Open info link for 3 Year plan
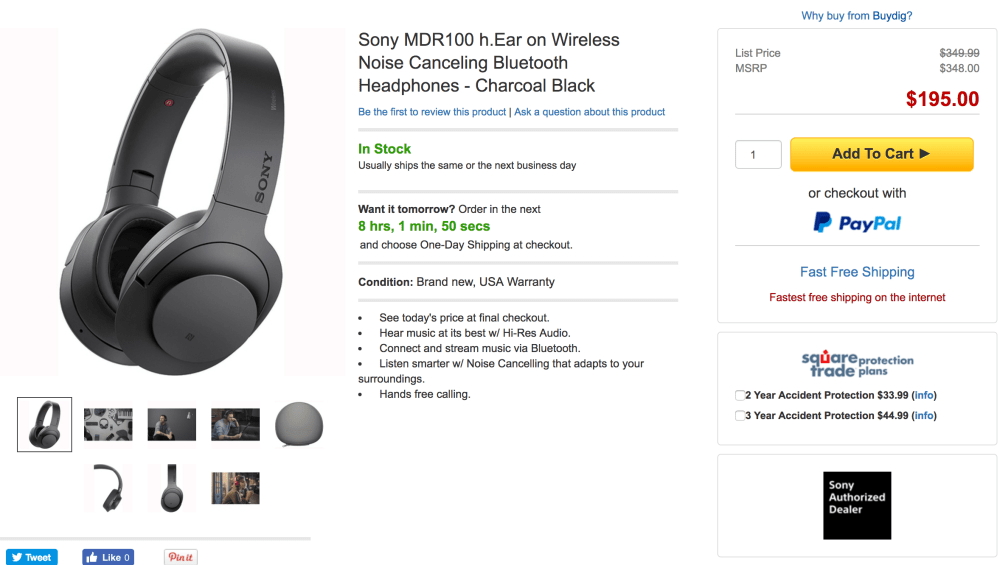The height and width of the screenshot is (565, 1000). click(924, 415)
